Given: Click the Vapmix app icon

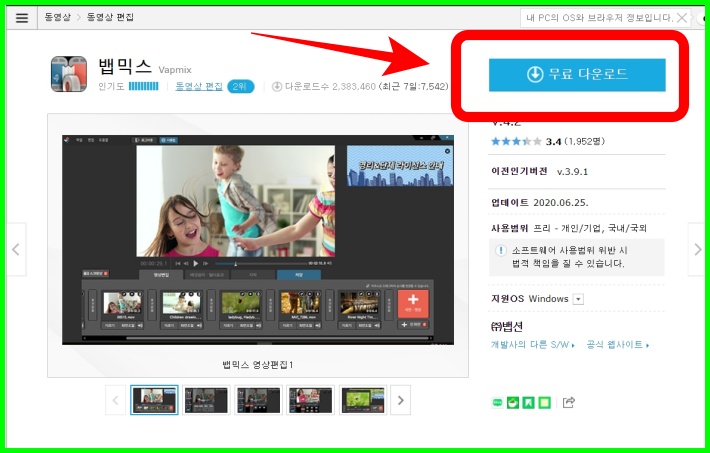Looking at the screenshot, I should [69, 74].
